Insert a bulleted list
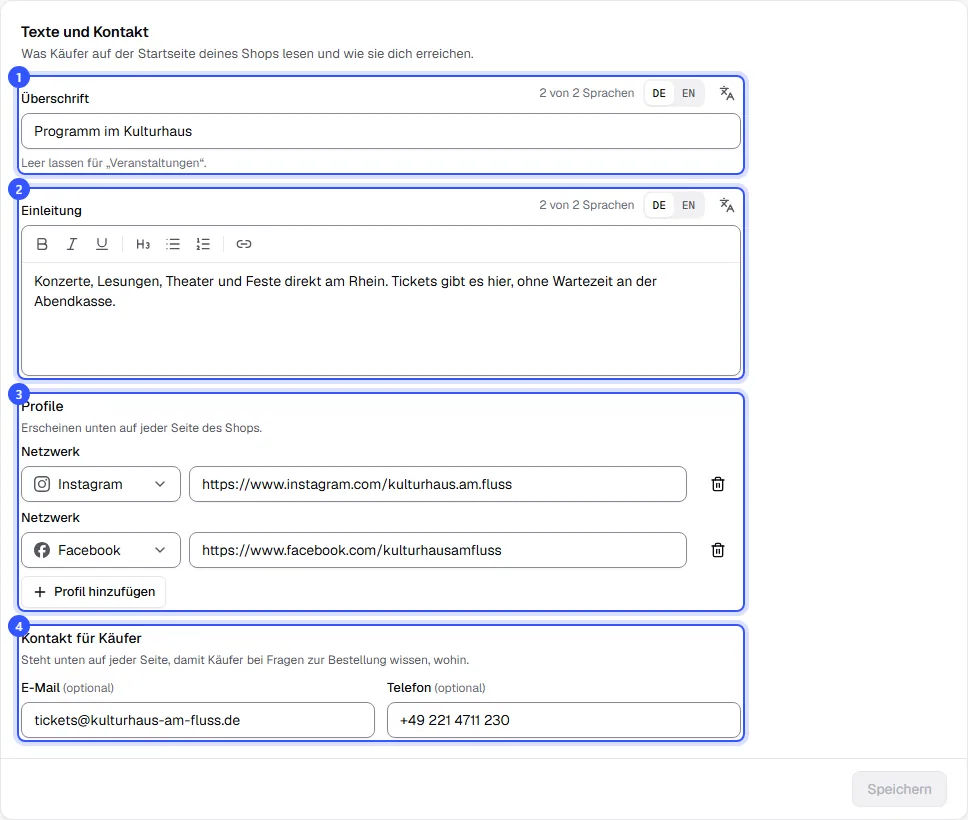968x820 pixels. point(173,244)
